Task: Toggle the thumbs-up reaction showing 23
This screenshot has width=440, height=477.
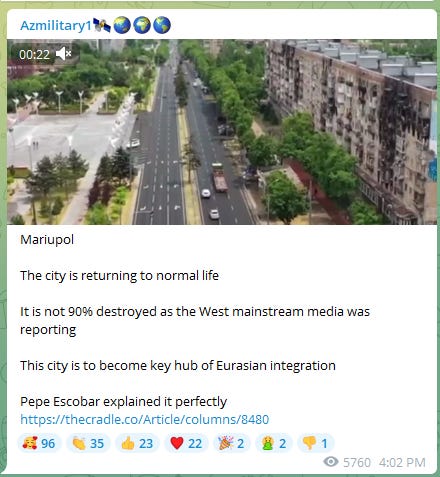Action: coord(137,443)
